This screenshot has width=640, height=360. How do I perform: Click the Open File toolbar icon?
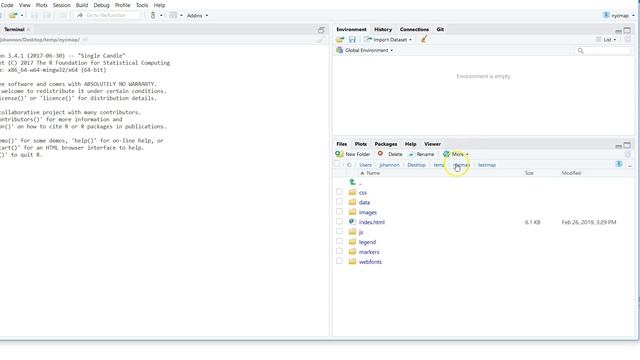[x=13, y=16]
